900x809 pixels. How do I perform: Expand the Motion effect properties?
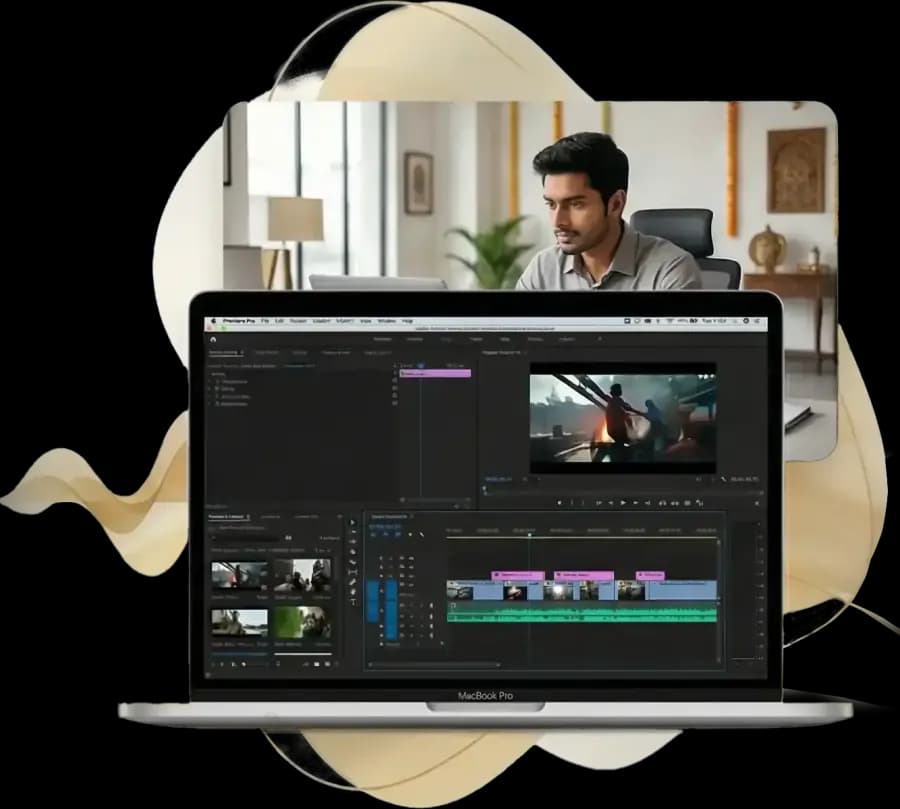point(210,381)
